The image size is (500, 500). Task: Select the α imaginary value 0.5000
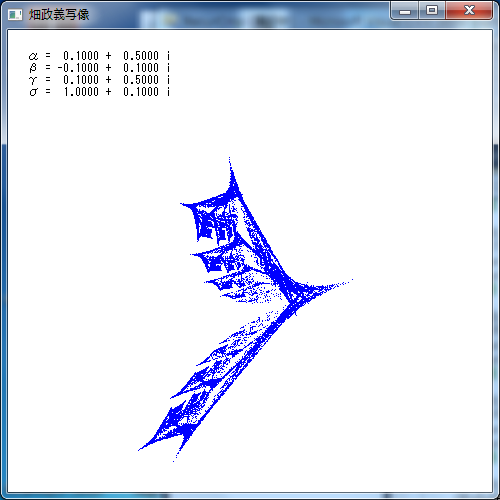click(141, 56)
